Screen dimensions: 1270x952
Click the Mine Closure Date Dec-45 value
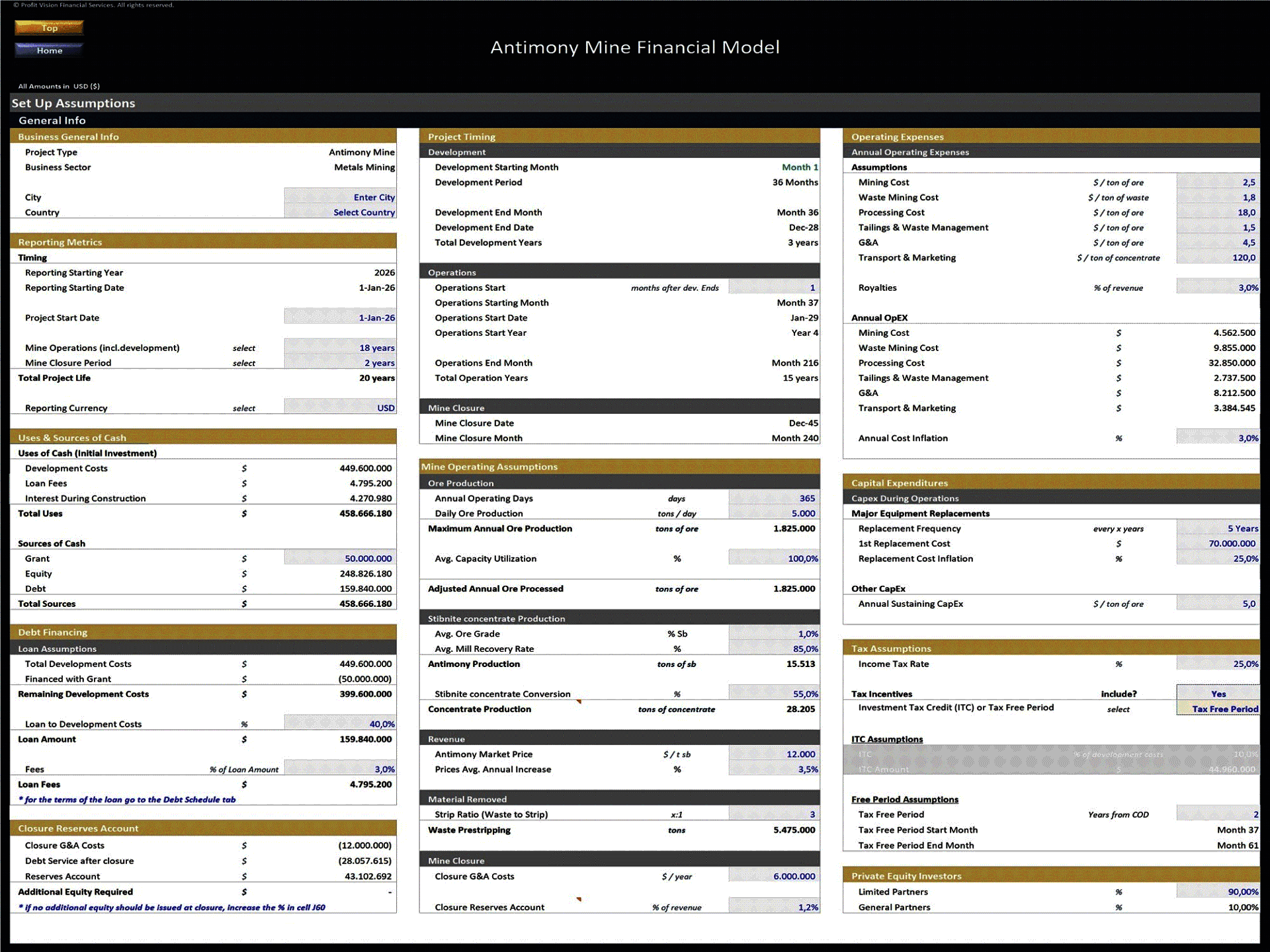pyautogui.click(x=803, y=423)
